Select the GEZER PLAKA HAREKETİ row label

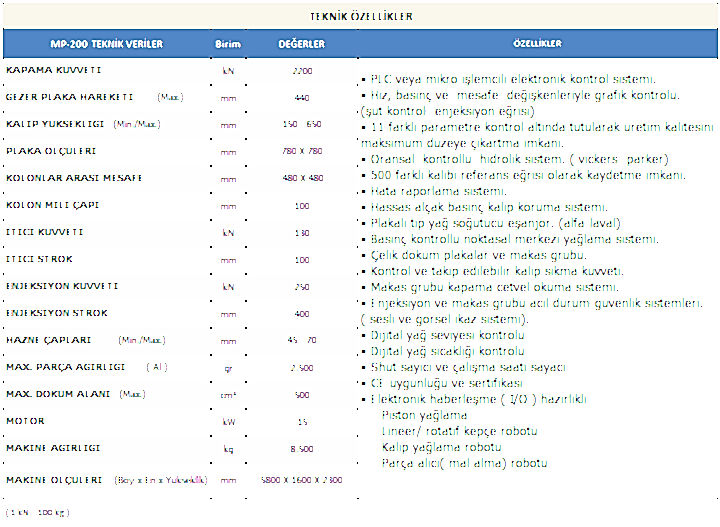point(70,98)
